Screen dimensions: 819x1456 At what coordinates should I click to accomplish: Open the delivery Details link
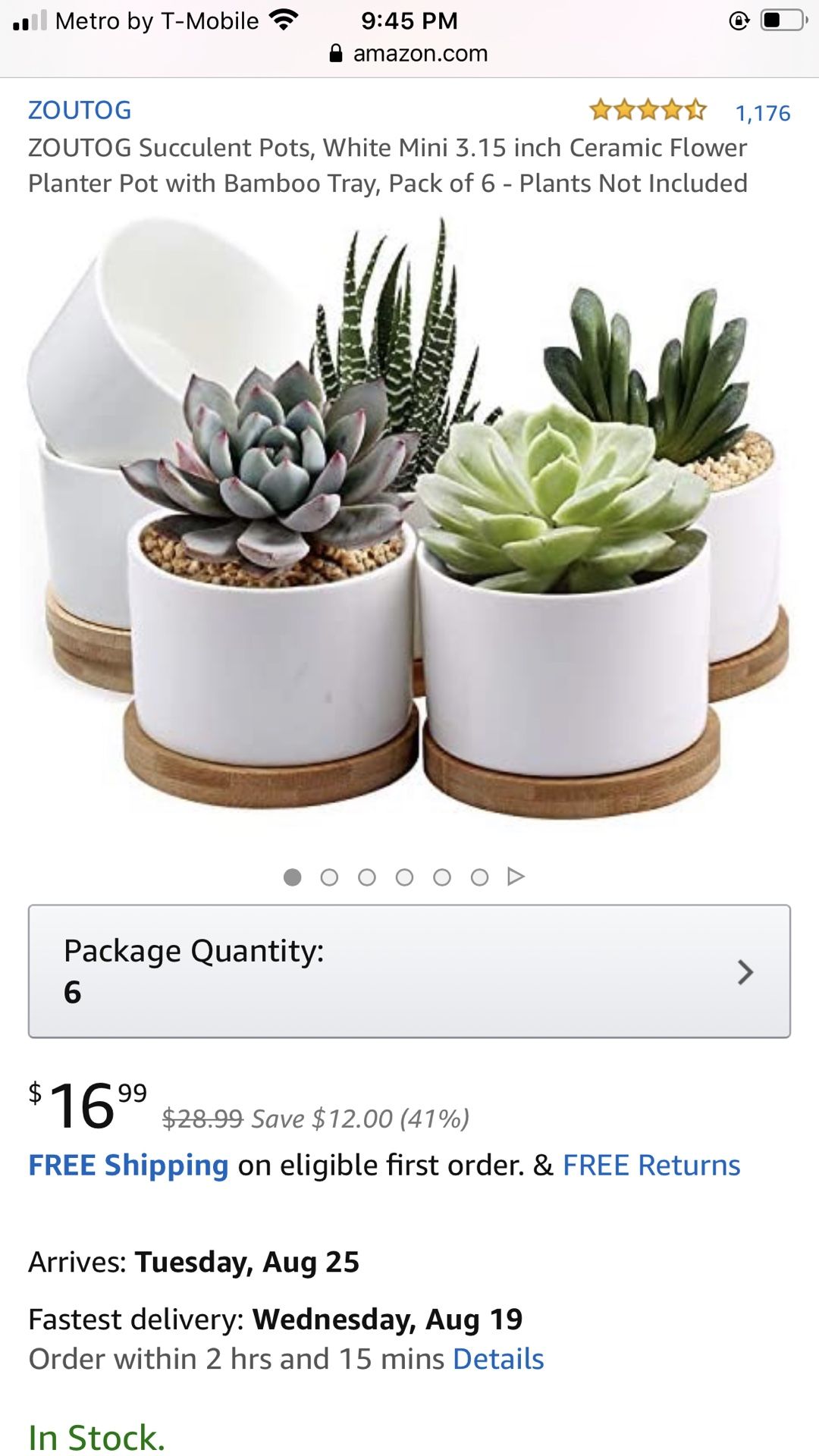pos(498,1360)
